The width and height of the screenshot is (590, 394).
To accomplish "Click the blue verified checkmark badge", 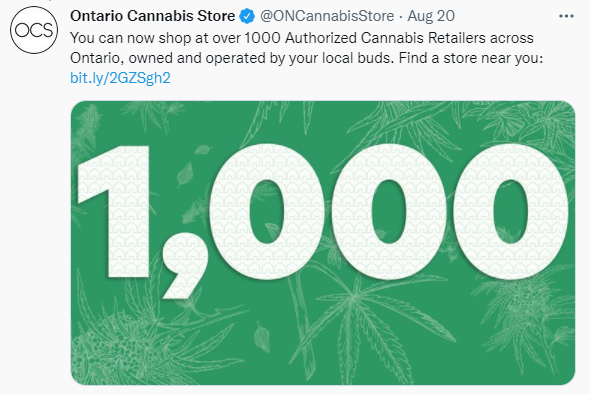I will click(x=247, y=16).
